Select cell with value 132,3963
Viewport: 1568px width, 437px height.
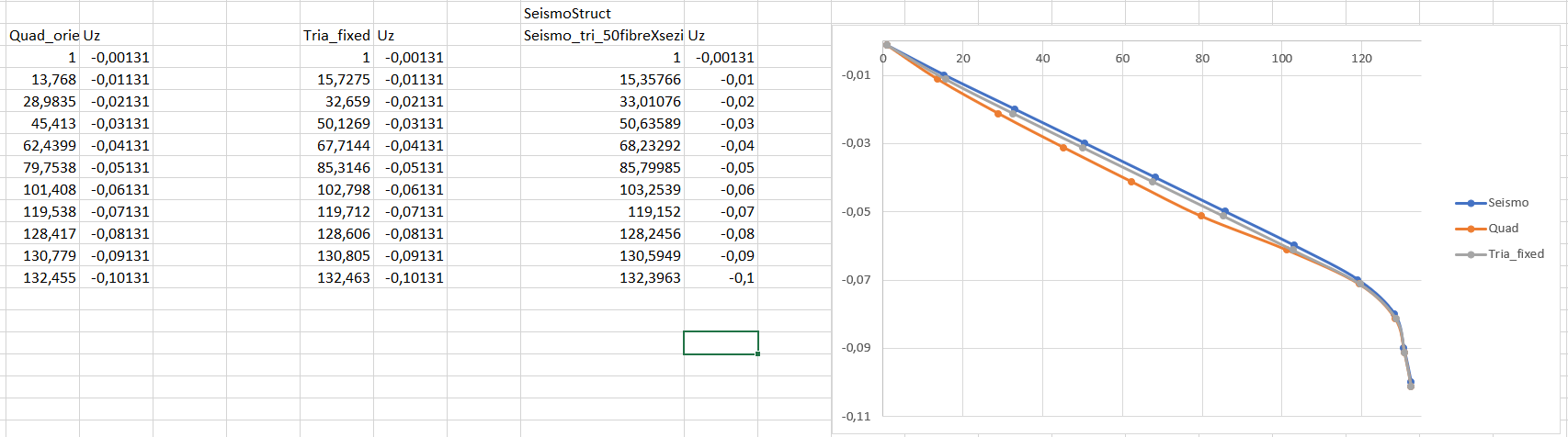point(603,277)
